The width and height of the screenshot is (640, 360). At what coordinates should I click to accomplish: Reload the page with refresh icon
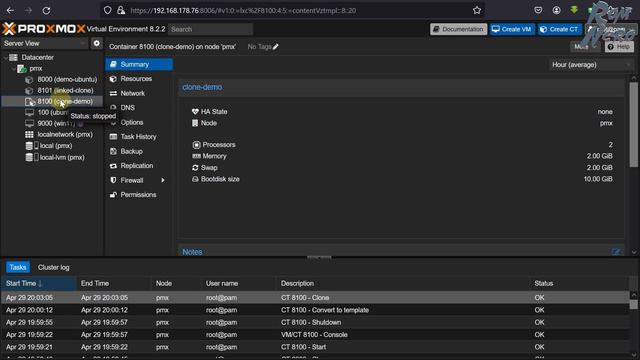tap(46, 11)
